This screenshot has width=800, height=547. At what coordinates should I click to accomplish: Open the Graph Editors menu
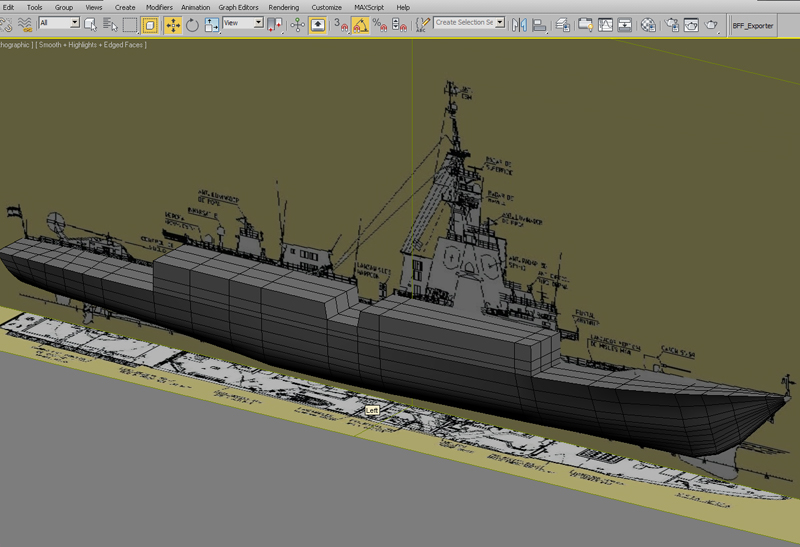point(238,7)
